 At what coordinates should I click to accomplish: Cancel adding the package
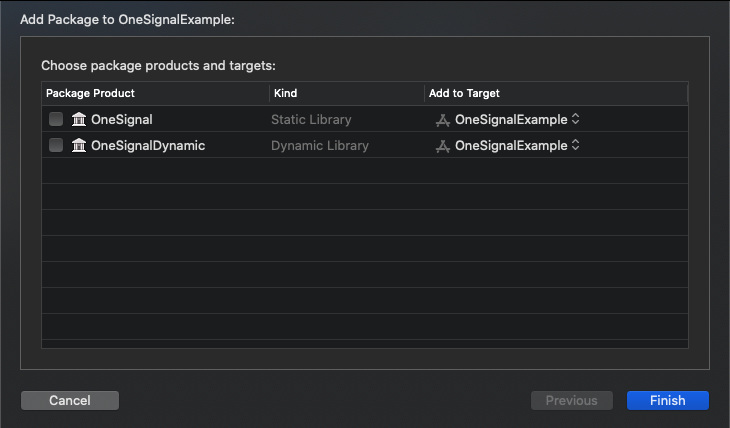(70, 401)
